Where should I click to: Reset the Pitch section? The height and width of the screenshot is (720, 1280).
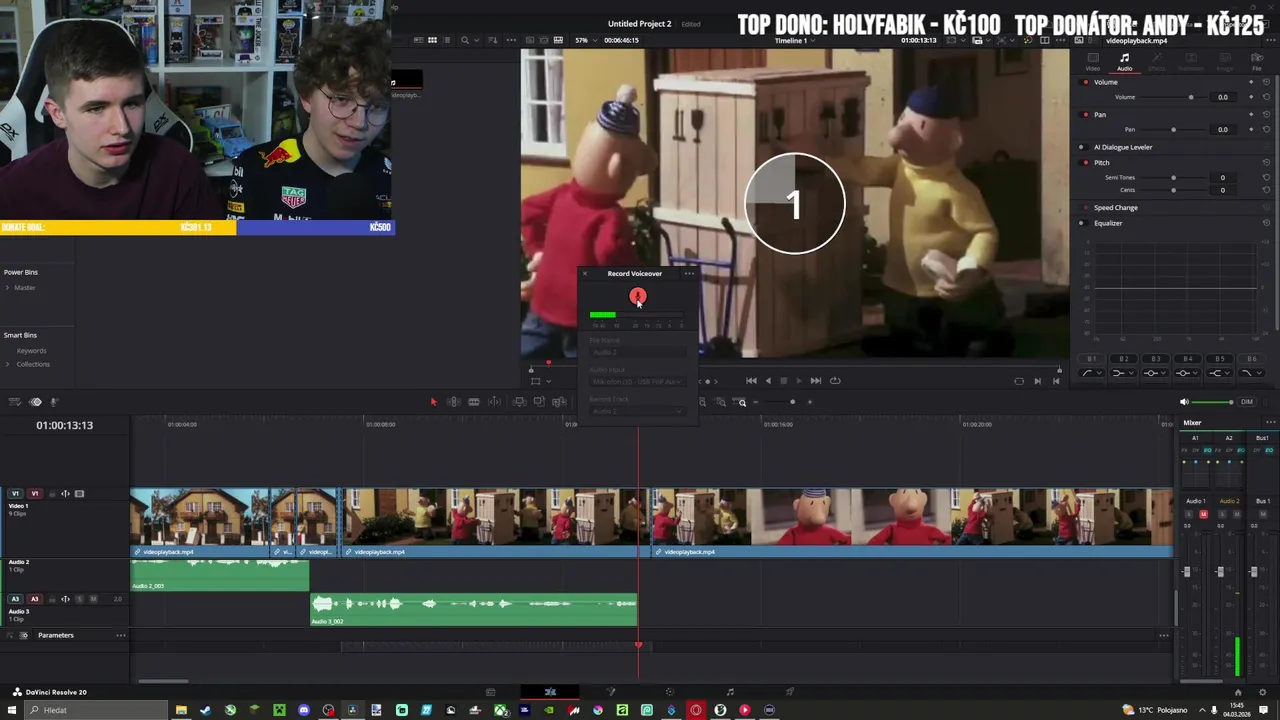(x=1266, y=162)
